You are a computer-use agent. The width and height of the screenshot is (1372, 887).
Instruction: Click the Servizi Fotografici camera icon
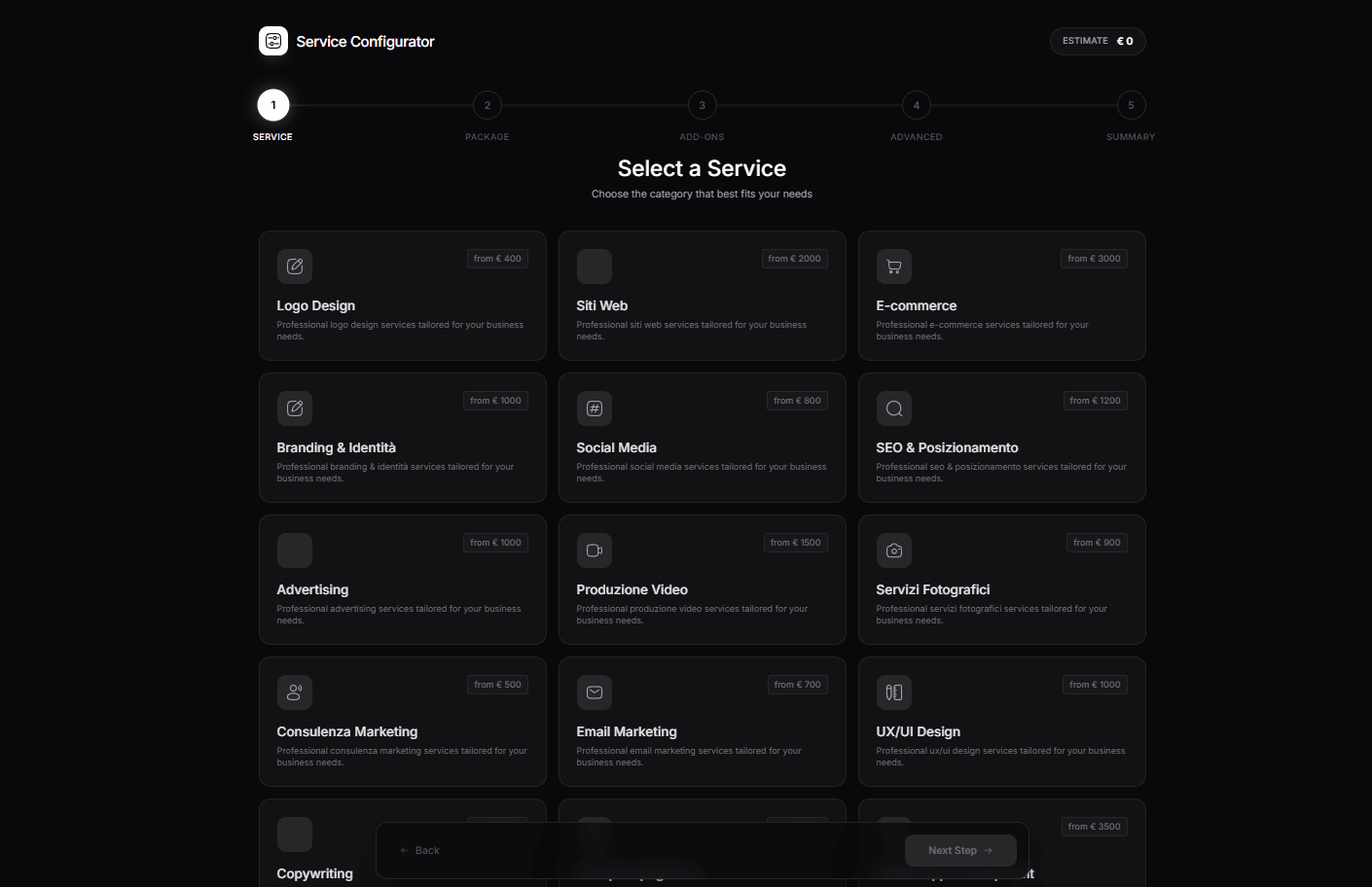click(894, 550)
